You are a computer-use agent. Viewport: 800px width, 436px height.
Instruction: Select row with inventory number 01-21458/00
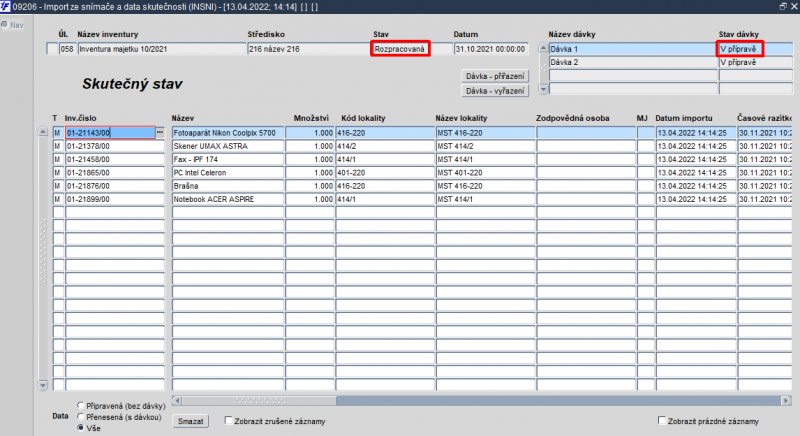click(115, 159)
